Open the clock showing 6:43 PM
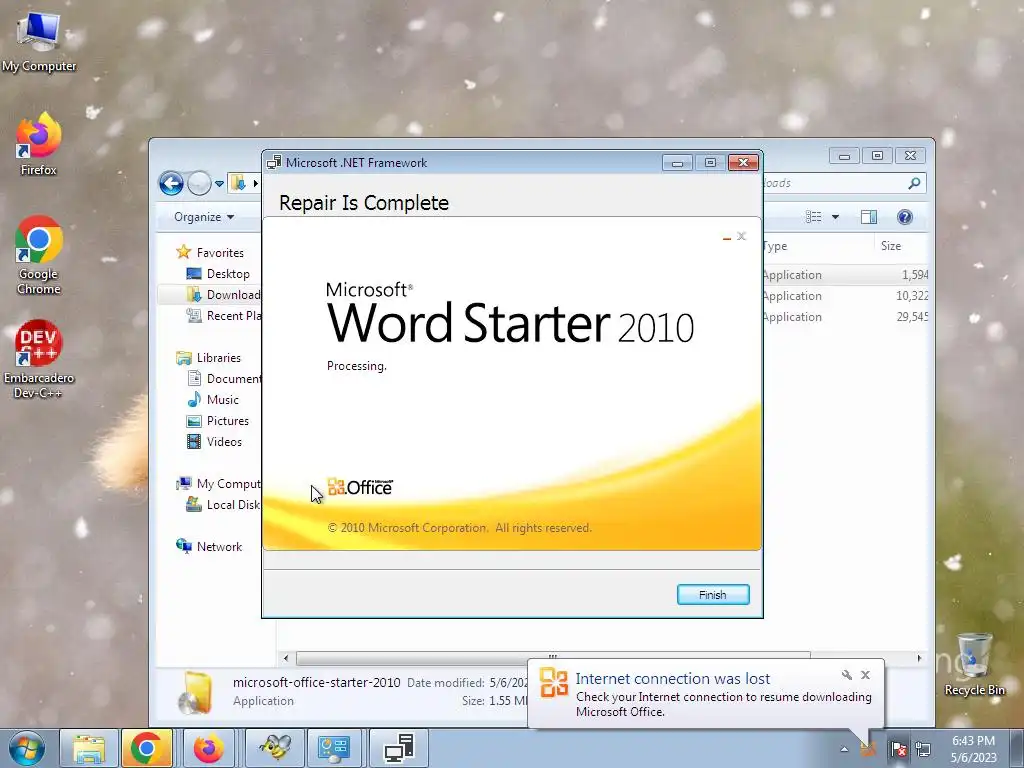 point(973,749)
